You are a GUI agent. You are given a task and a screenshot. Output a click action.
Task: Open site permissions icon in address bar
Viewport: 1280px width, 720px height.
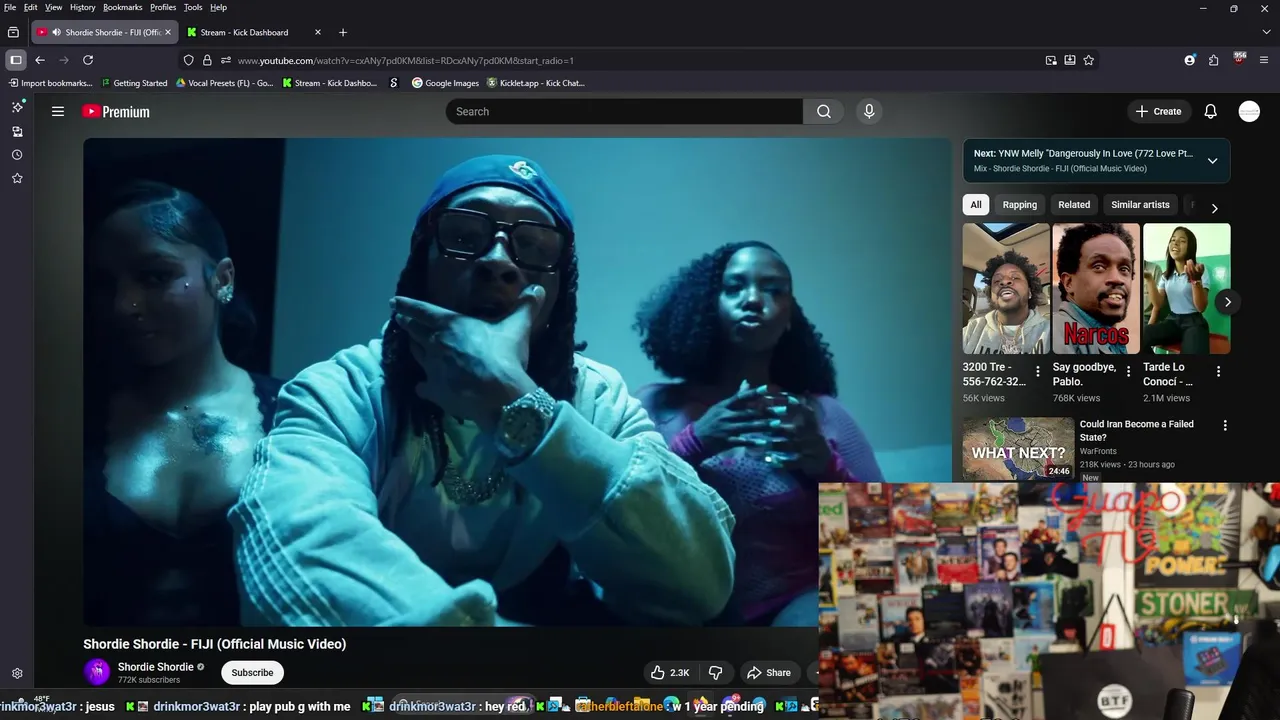point(226,60)
